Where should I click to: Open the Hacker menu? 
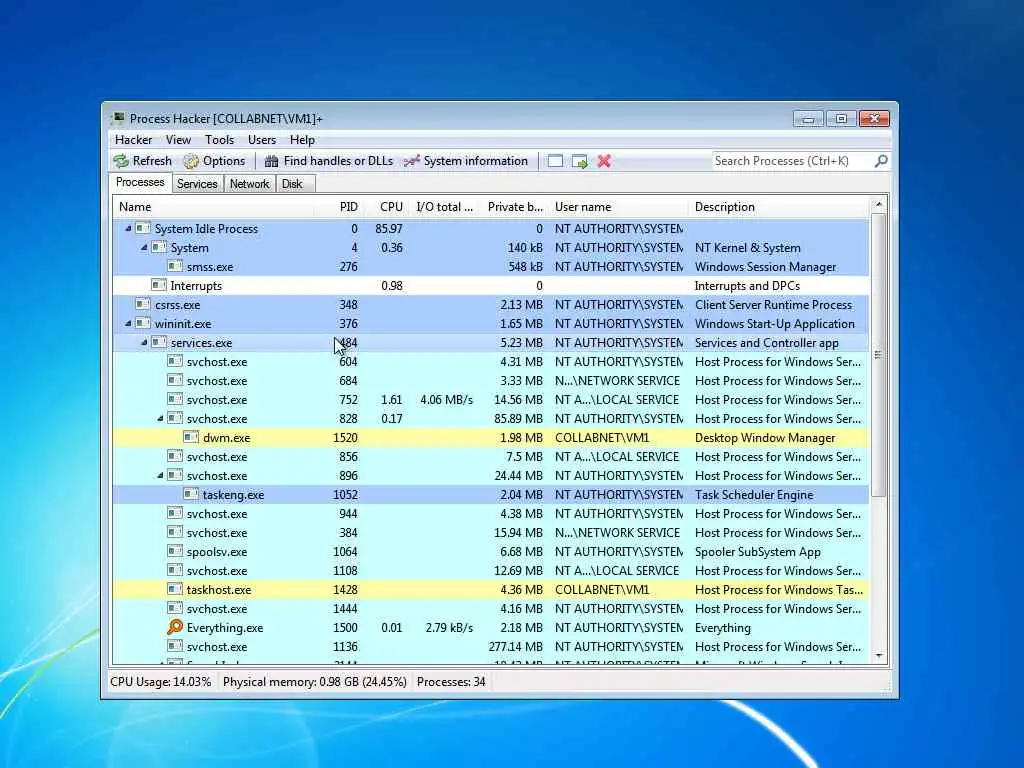click(x=133, y=140)
